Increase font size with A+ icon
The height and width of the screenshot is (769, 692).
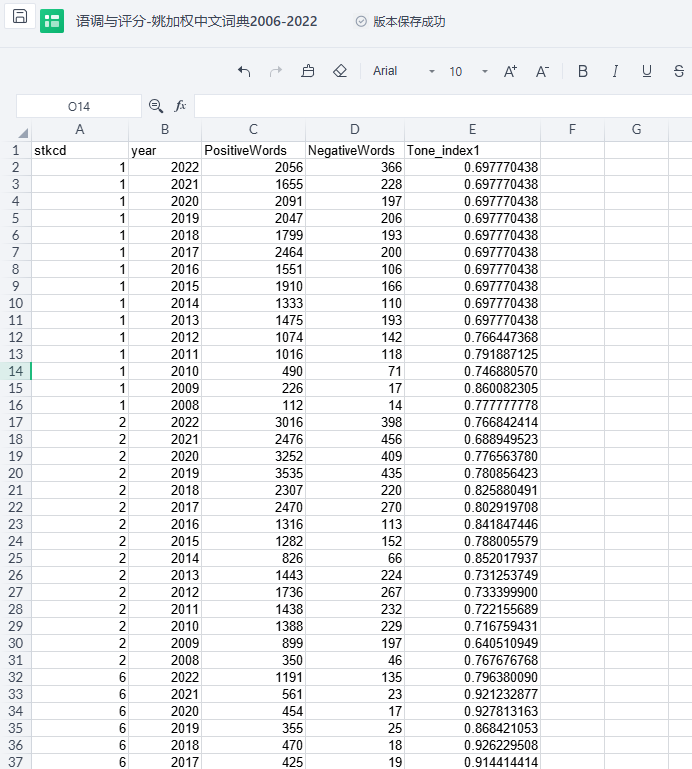click(510, 71)
